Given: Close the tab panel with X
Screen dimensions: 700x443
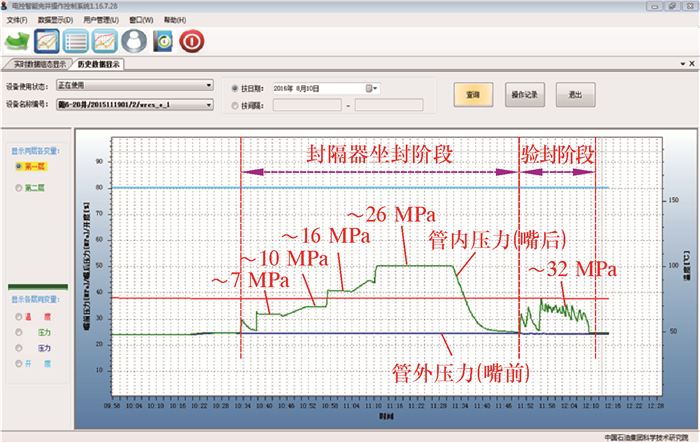Looking at the screenshot, I should click(x=692, y=63).
